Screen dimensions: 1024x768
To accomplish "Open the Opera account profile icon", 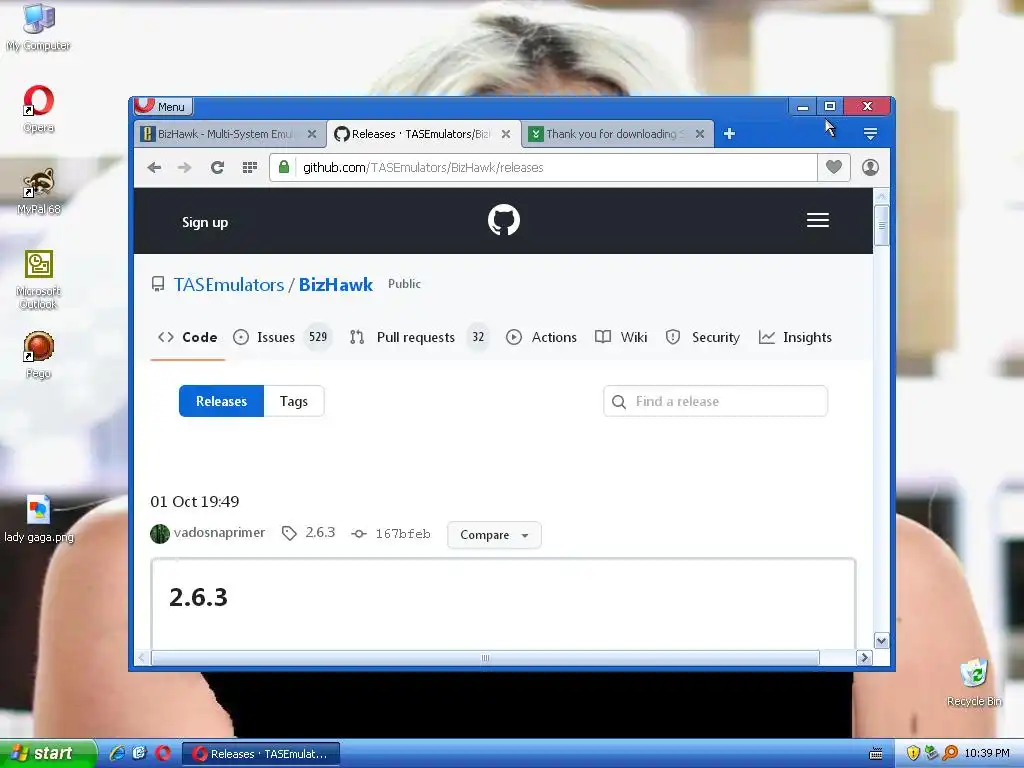I will [x=870, y=167].
